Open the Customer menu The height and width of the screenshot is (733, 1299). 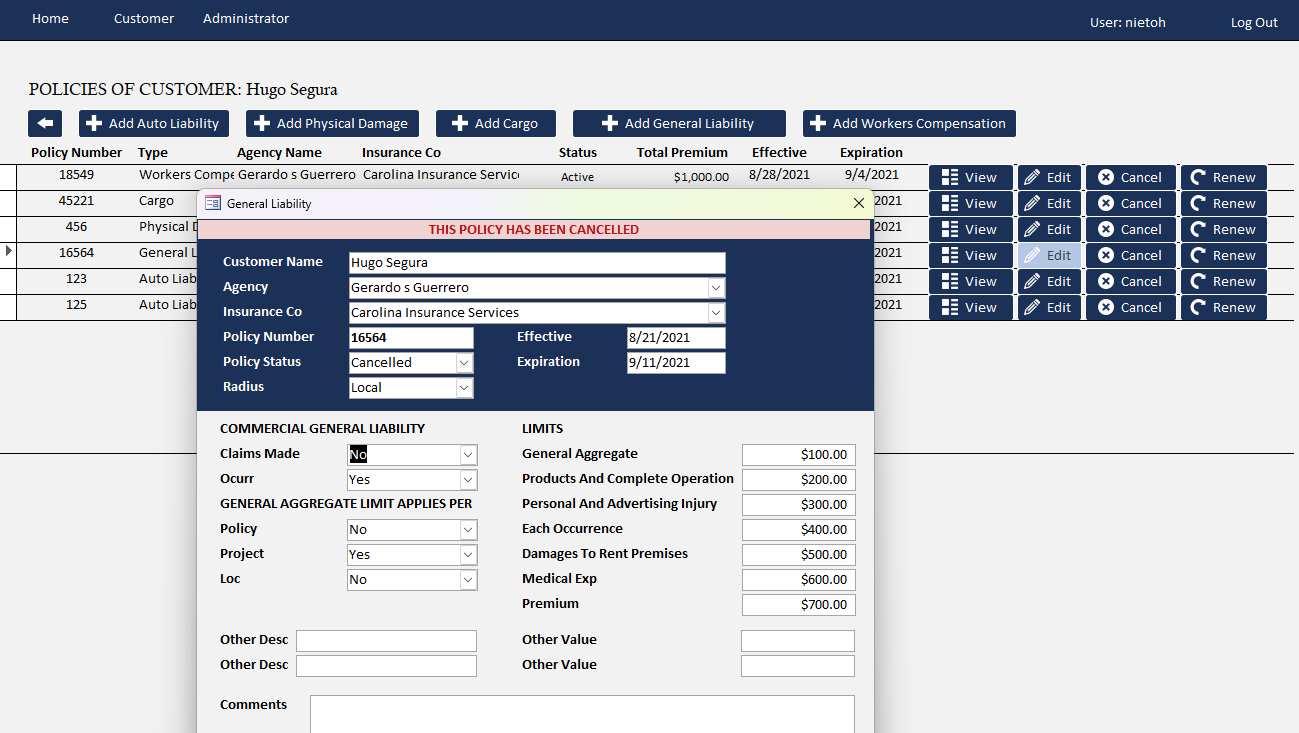point(144,19)
